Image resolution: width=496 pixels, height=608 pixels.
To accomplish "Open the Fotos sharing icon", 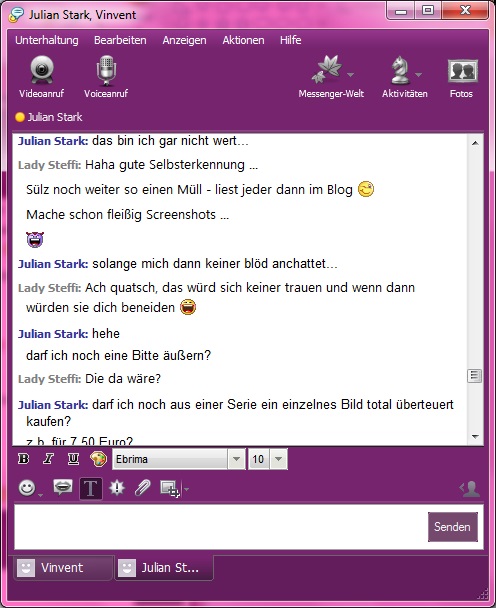I will pyautogui.click(x=463, y=71).
